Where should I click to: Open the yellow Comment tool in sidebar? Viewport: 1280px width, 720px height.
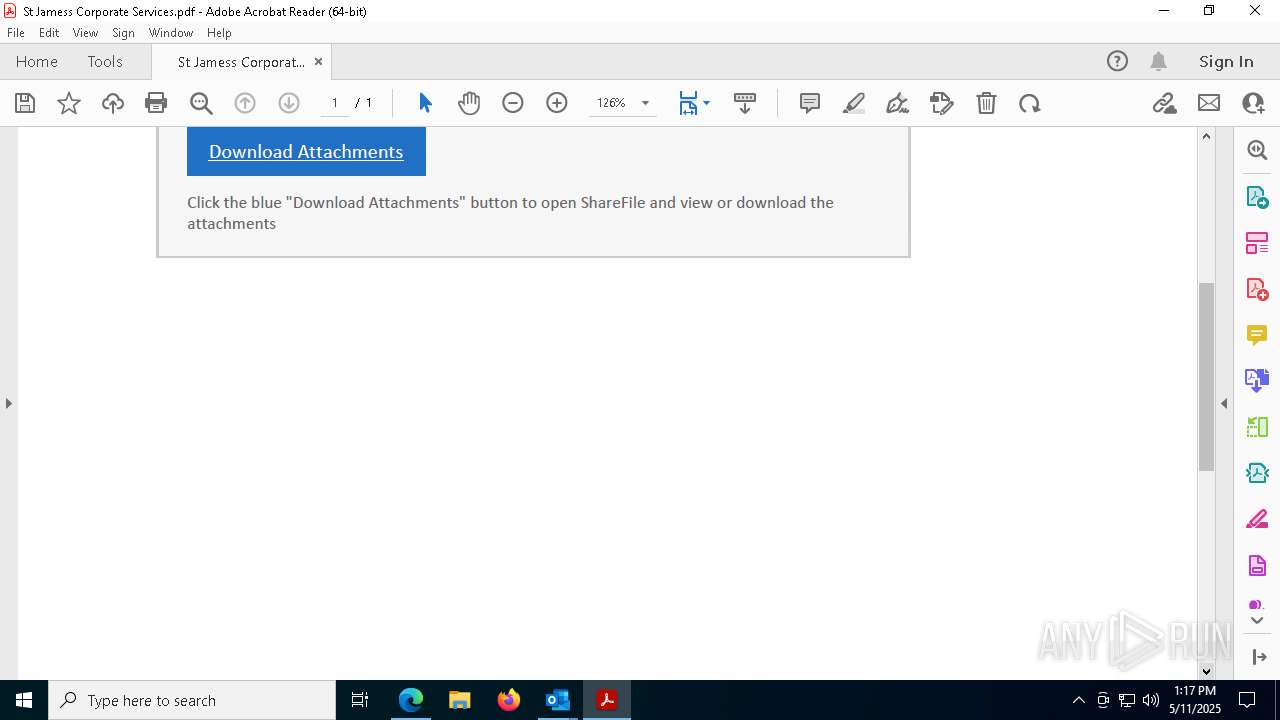[x=1257, y=334]
